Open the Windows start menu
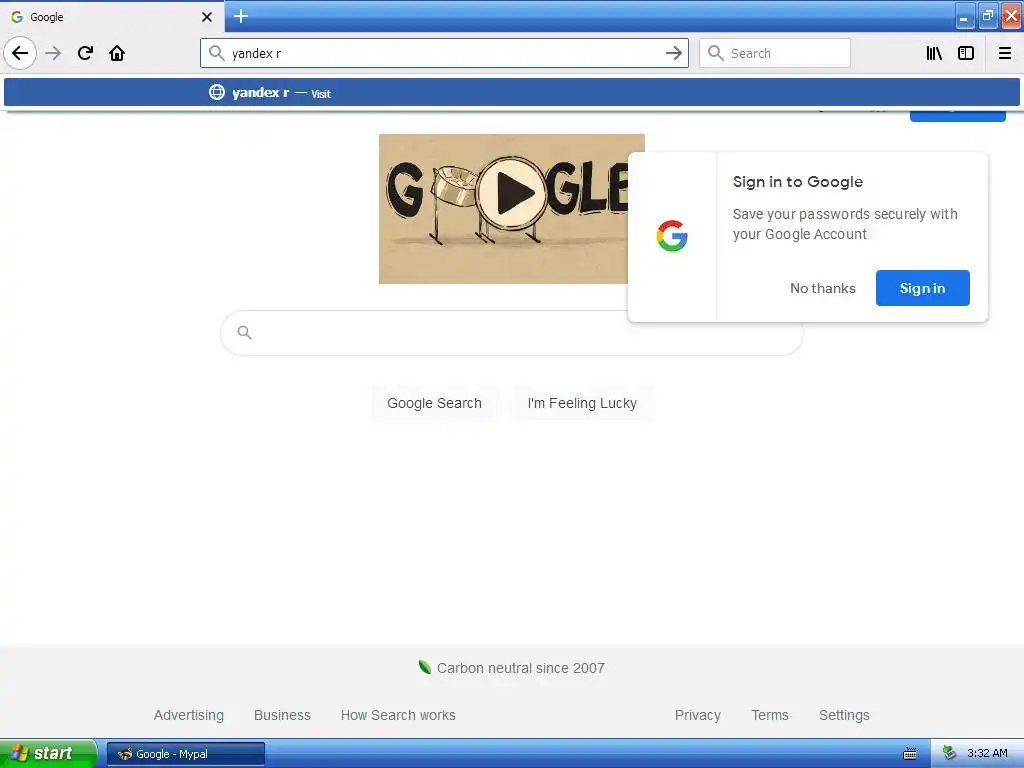 coord(47,753)
